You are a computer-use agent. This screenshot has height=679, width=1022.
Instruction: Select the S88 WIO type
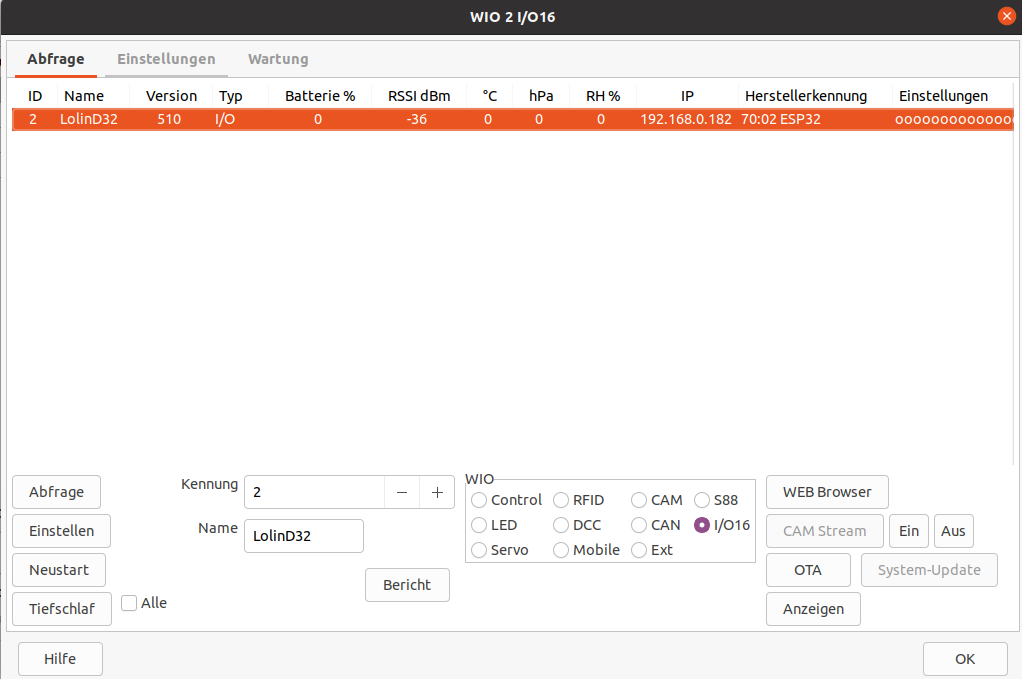click(x=703, y=500)
